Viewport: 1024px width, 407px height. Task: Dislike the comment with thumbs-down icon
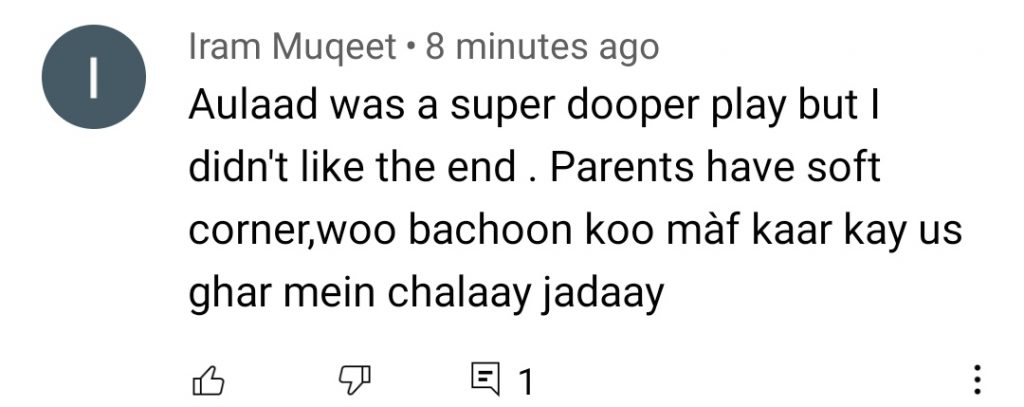pos(355,381)
